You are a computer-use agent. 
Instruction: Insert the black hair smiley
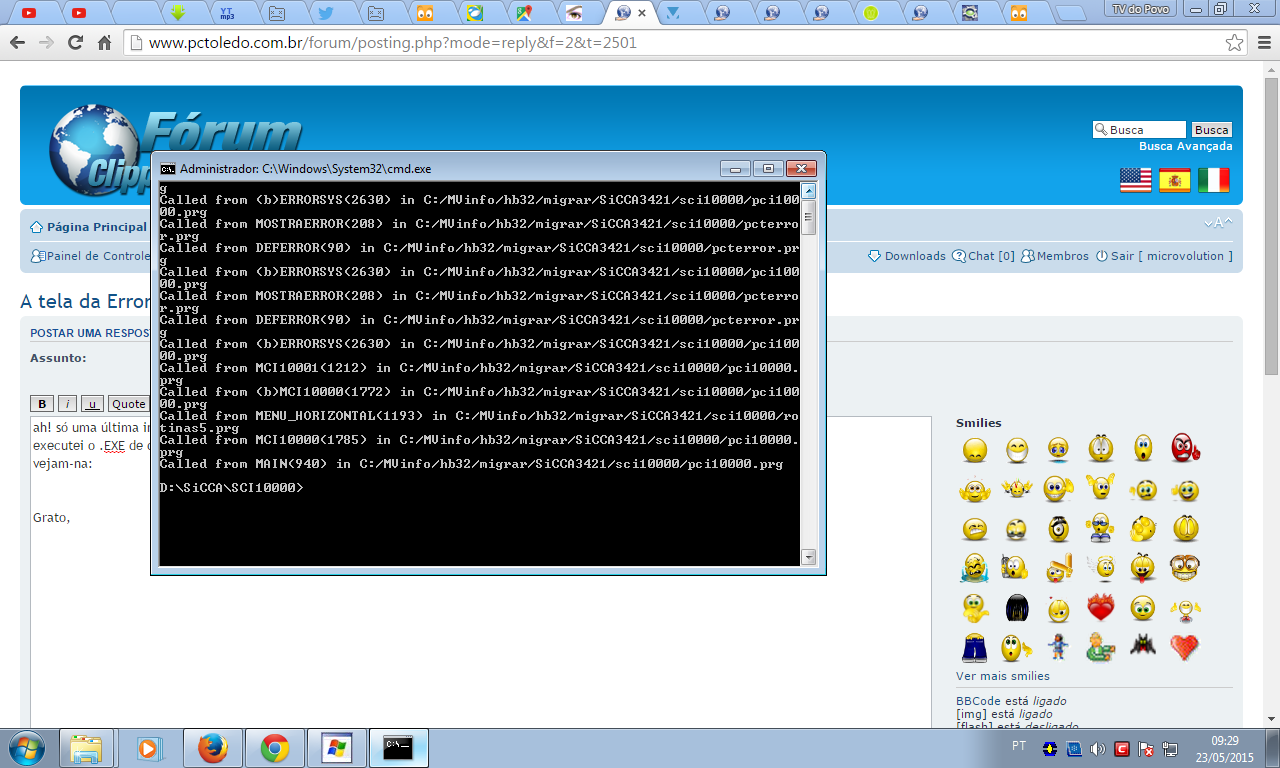click(1017, 607)
